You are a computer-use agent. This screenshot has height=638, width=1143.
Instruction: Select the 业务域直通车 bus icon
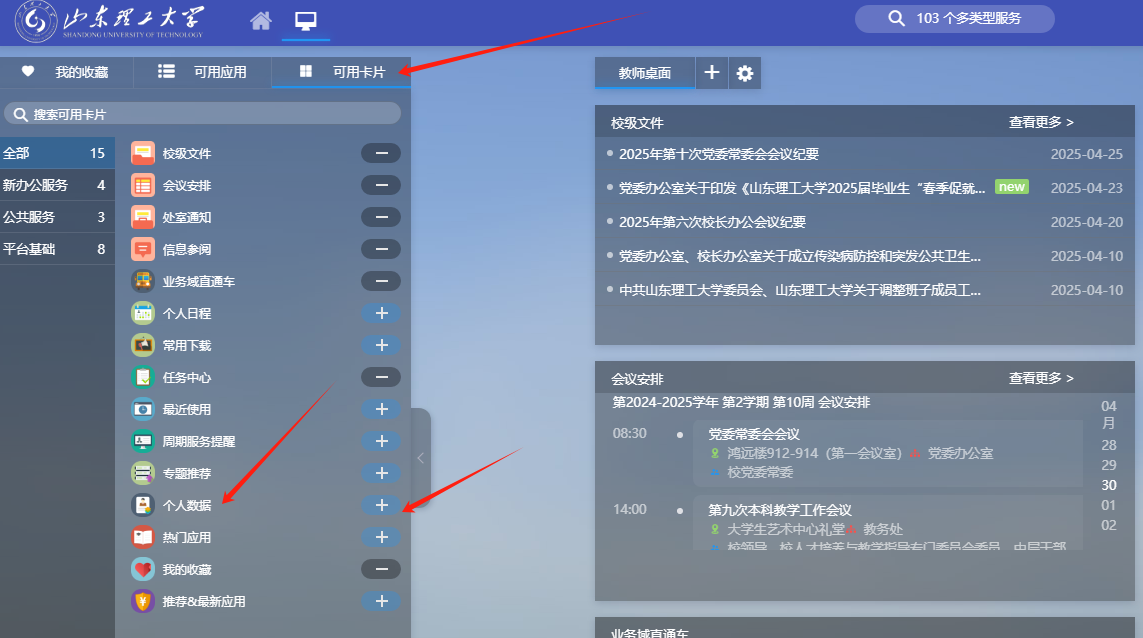(143, 281)
